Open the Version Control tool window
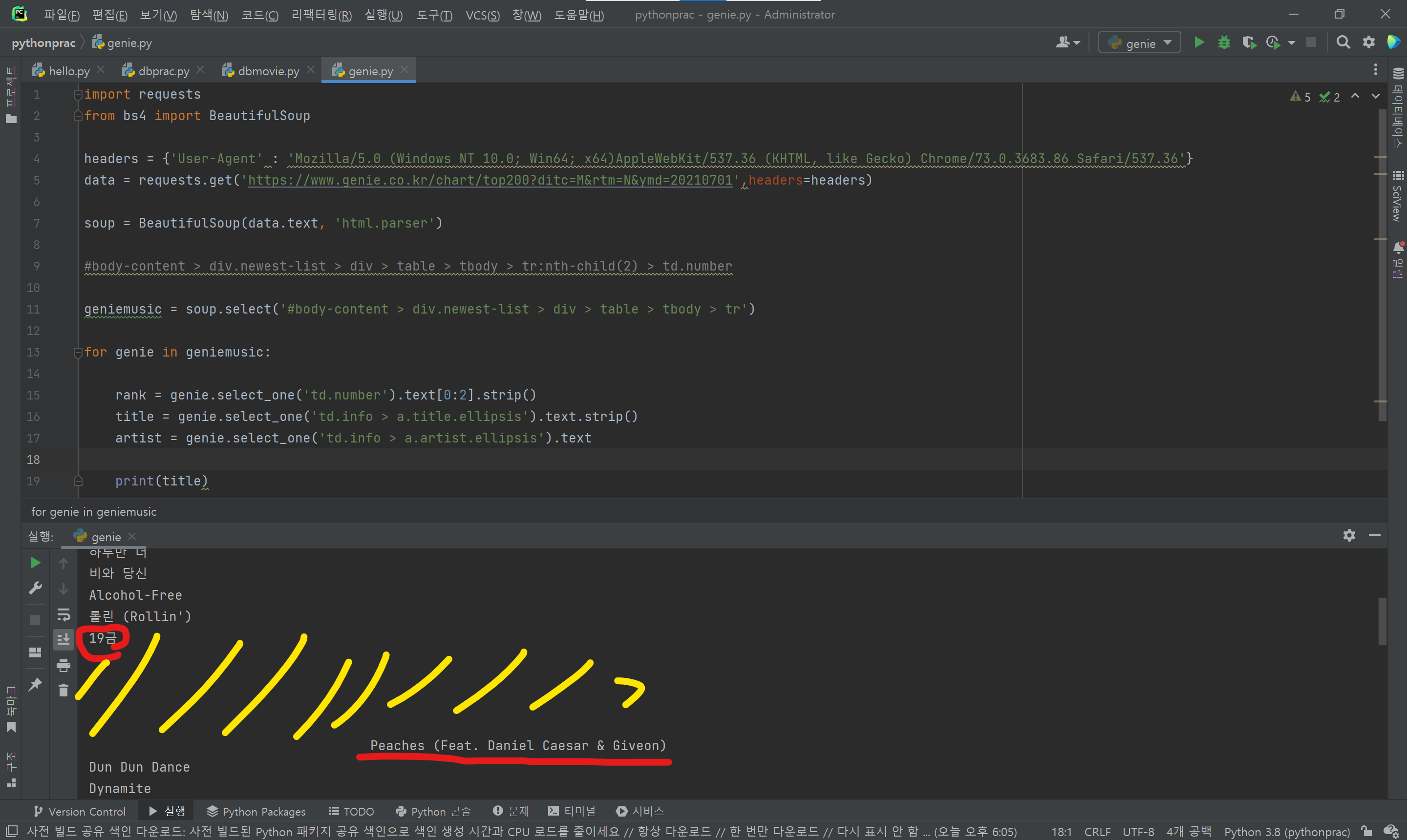1407x840 pixels. pyautogui.click(x=79, y=811)
